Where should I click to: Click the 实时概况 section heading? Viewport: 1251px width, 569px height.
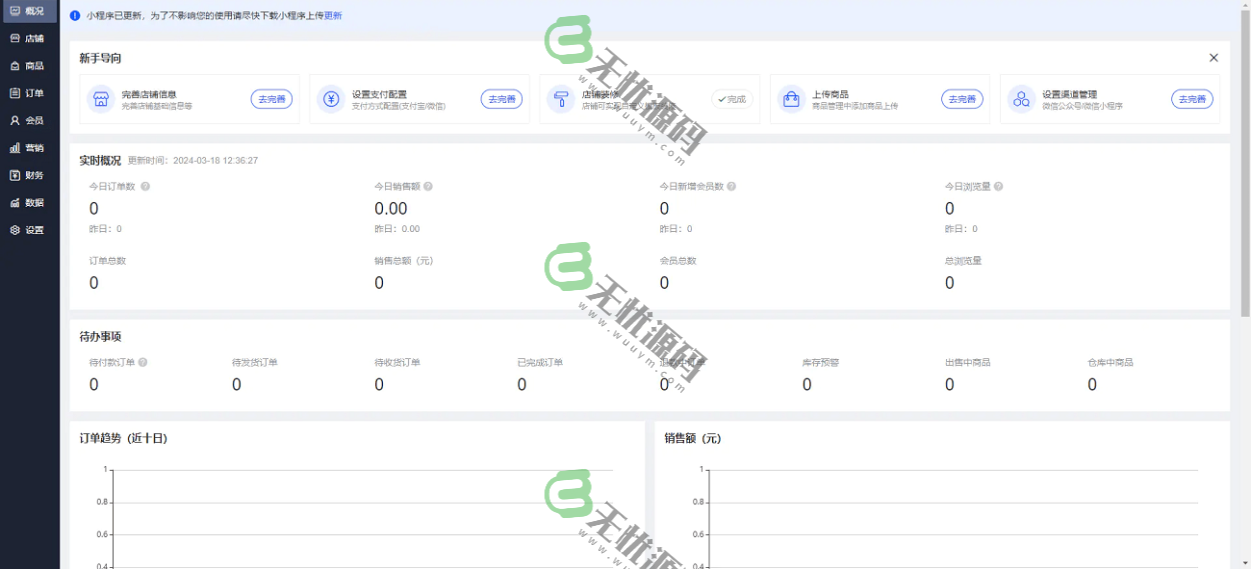point(100,160)
